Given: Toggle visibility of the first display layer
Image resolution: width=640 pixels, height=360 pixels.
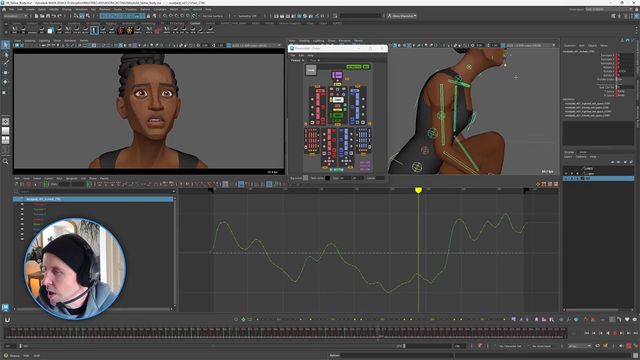Looking at the screenshot, I should (566, 169).
